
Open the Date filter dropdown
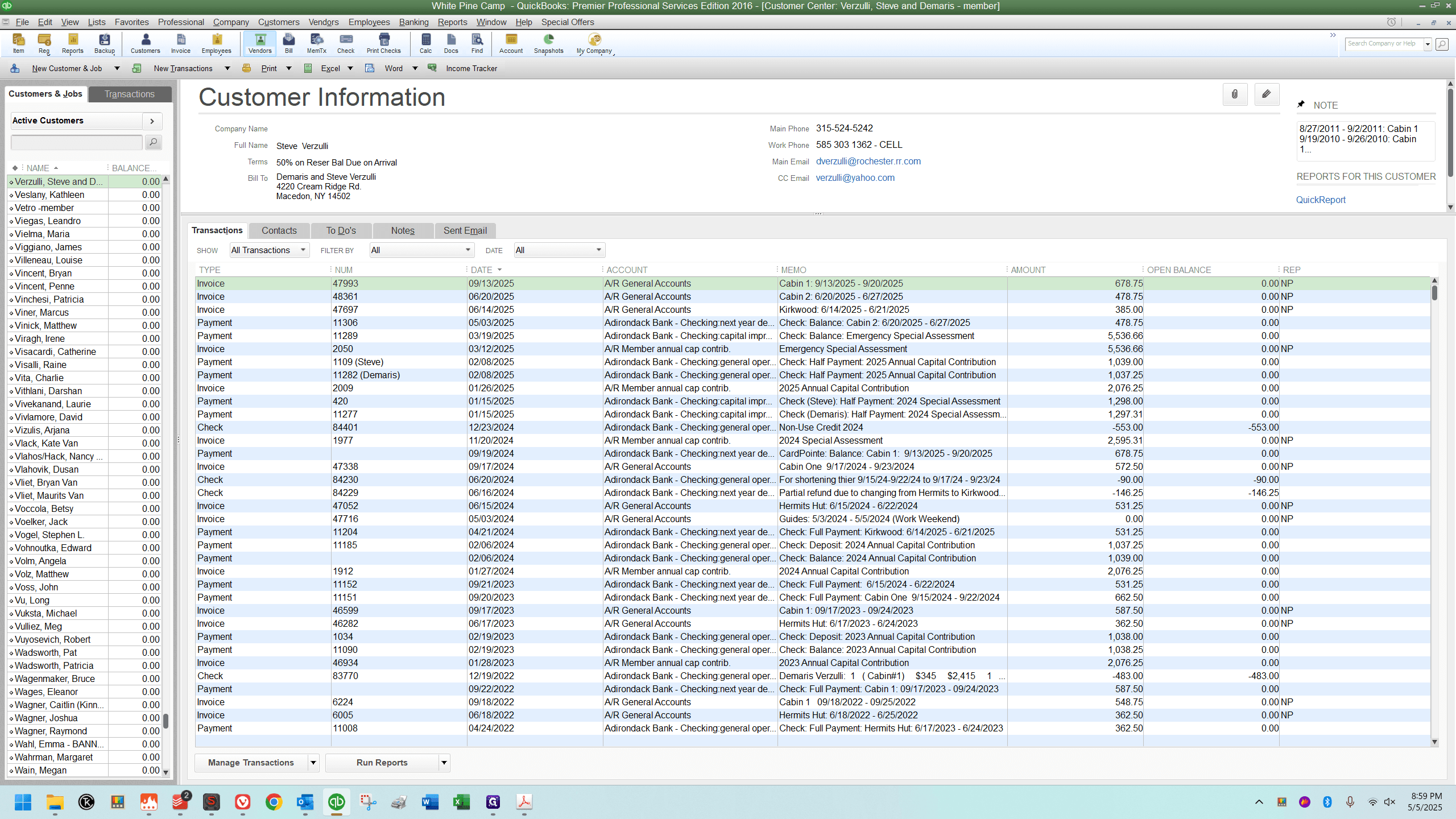pyautogui.click(x=560, y=250)
